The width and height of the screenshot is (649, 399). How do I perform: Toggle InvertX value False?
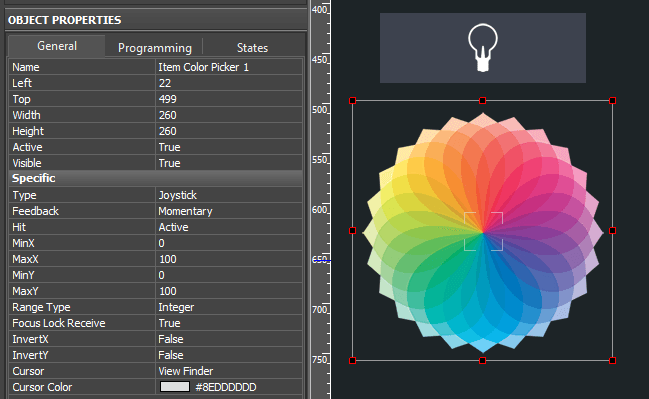pyautogui.click(x=229, y=339)
